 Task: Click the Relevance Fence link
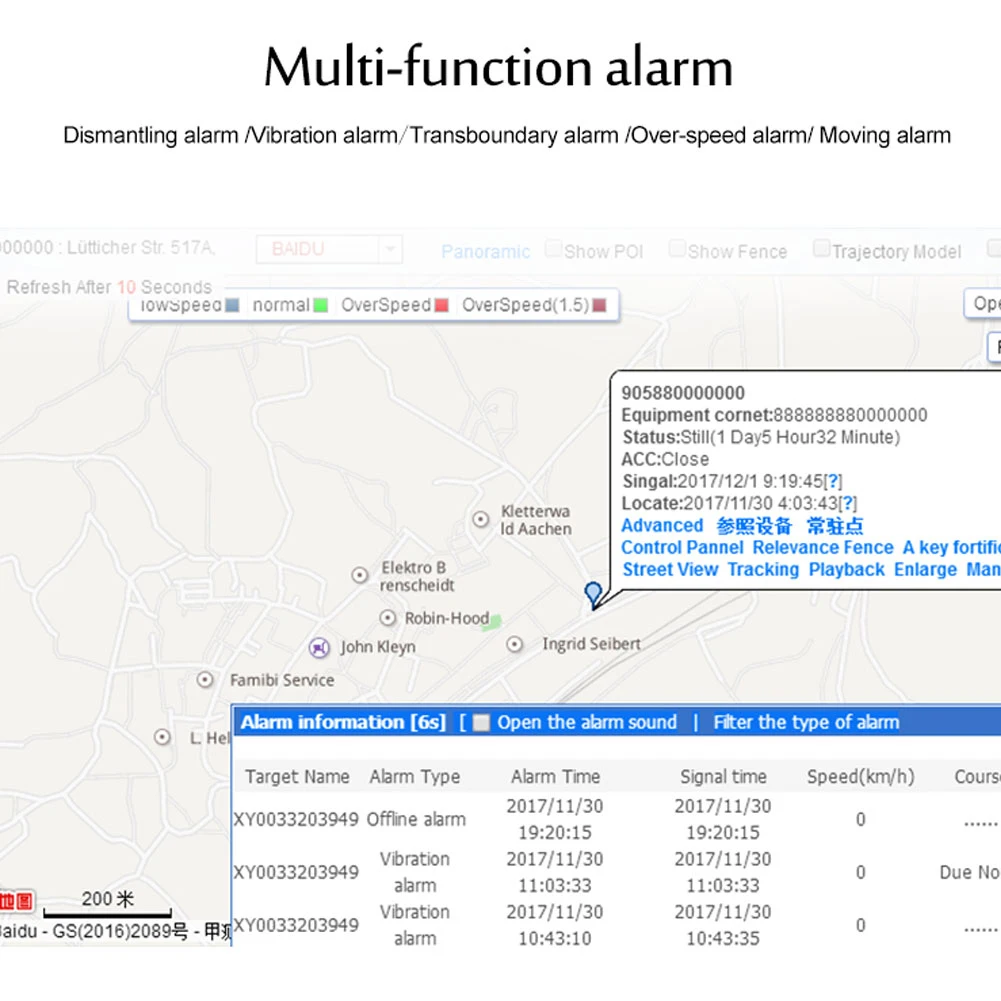click(x=823, y=547)
